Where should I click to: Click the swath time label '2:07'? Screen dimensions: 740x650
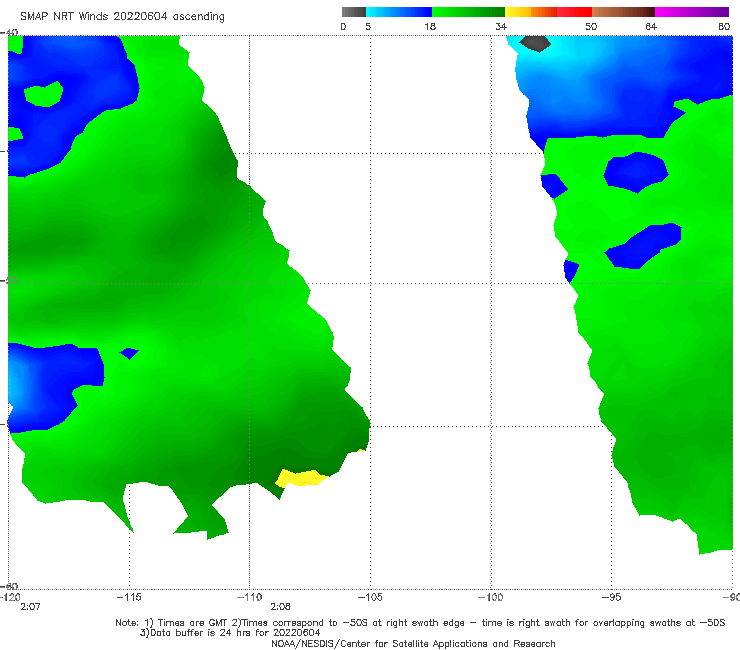tap(30, 607)
